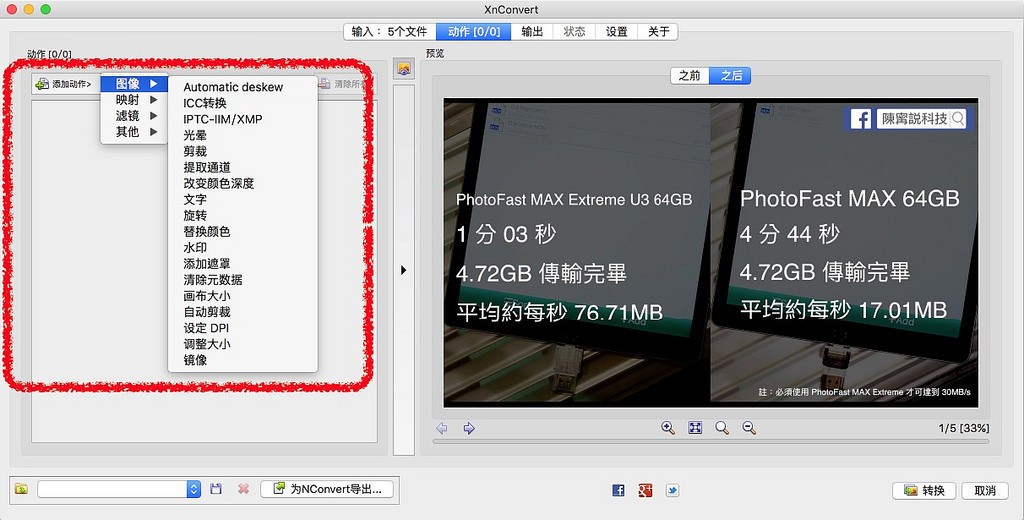Zoom in on the preview
This screenshot has width=1024, height=520.
[x=667, y=428]
